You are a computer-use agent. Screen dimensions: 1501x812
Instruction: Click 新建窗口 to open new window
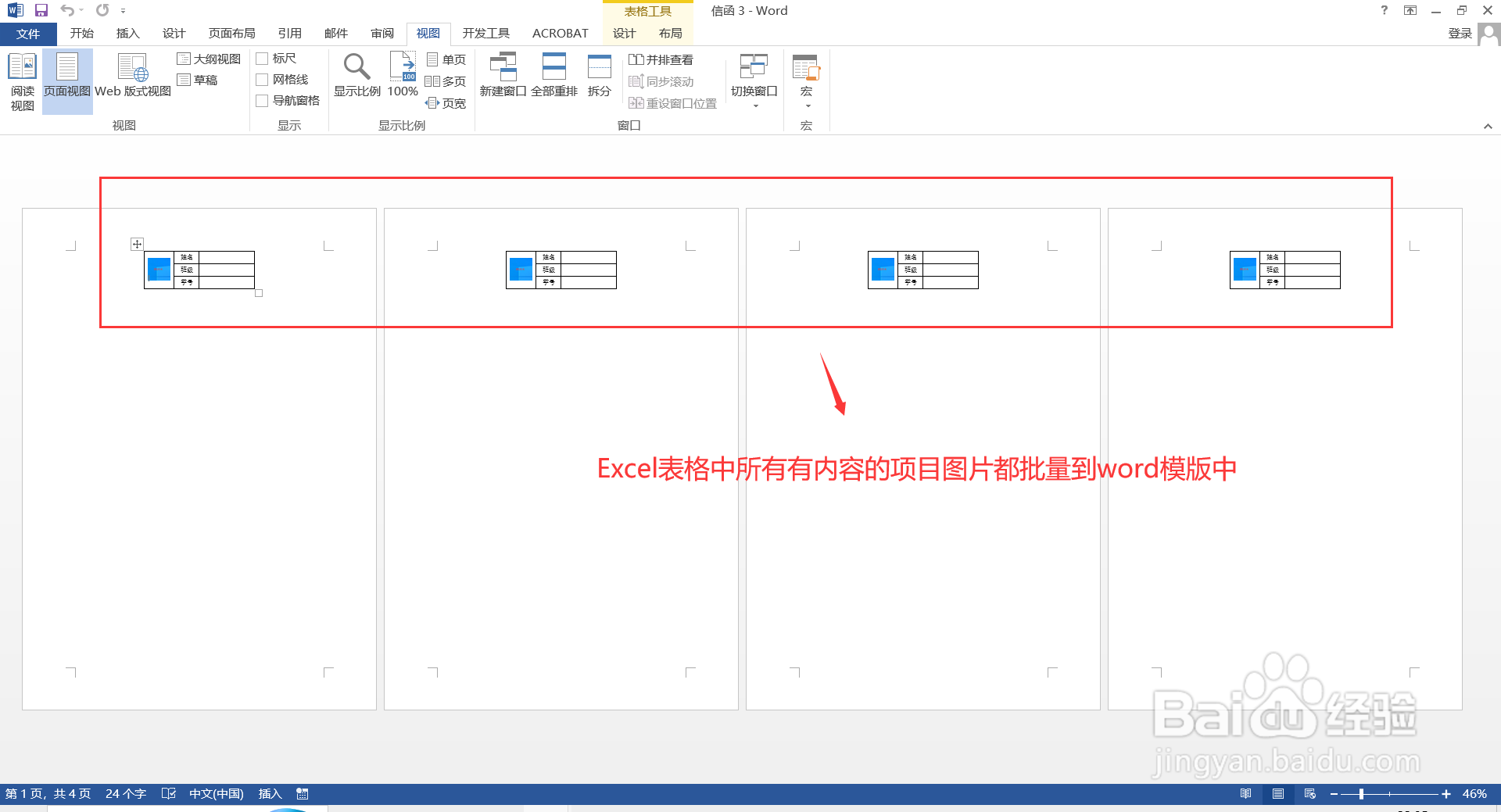(x=503, y=74)
